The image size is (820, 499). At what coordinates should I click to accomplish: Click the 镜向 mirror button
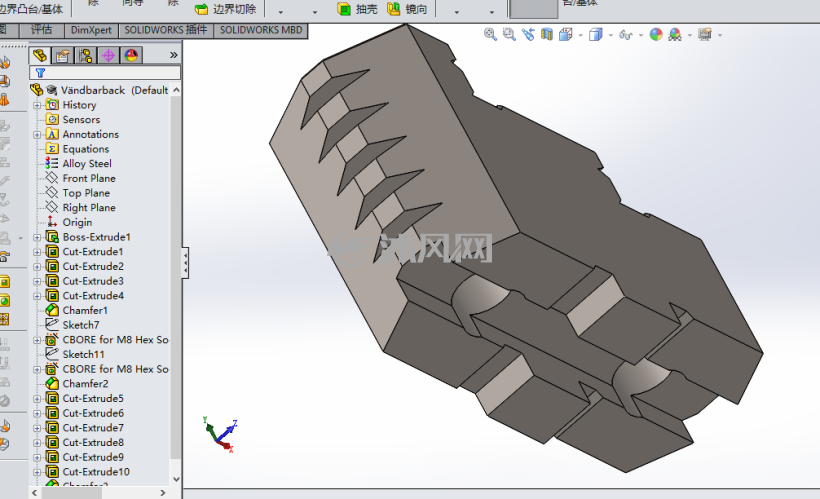click(407, 9)
